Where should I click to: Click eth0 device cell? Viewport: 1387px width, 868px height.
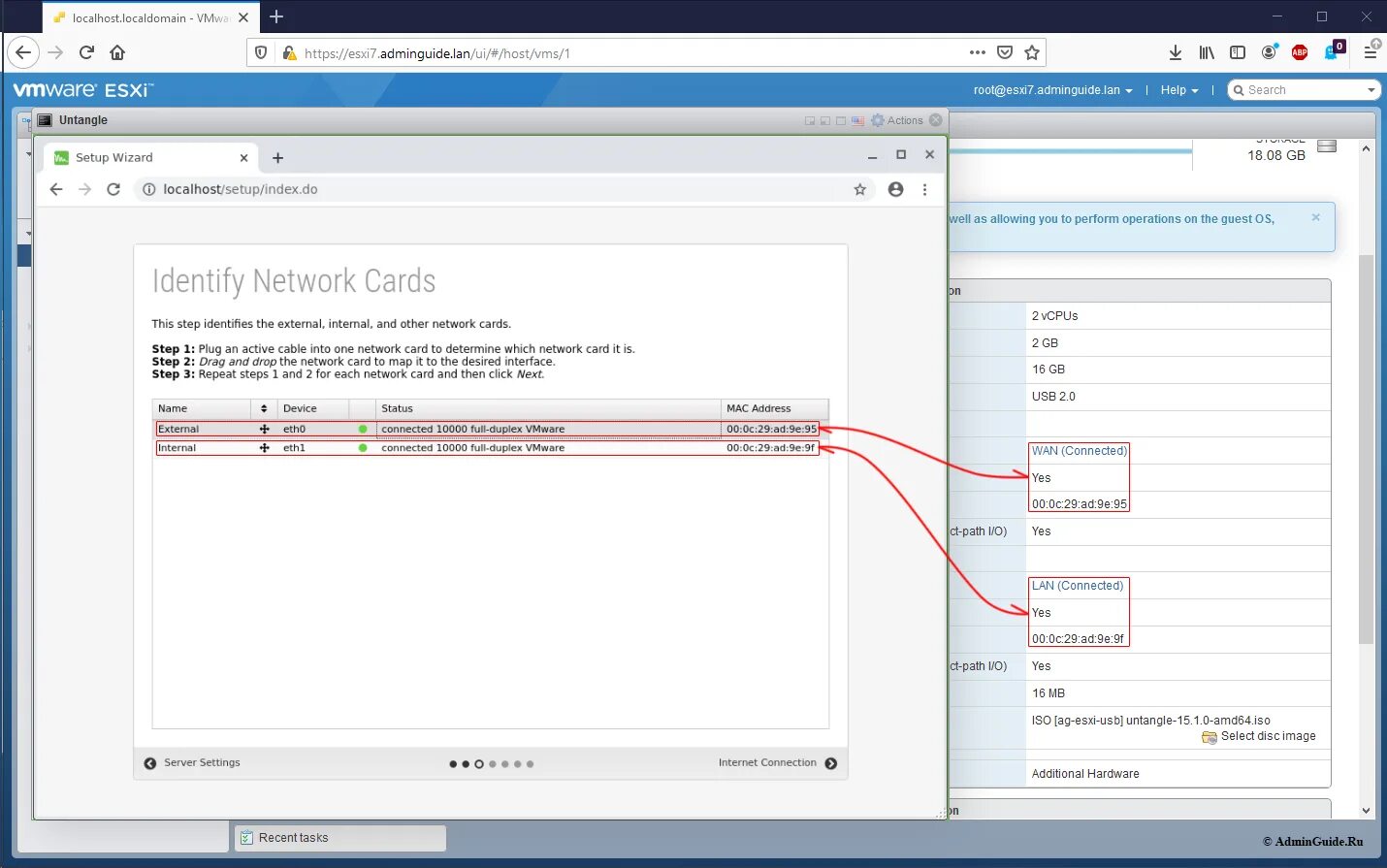point(313,429)
